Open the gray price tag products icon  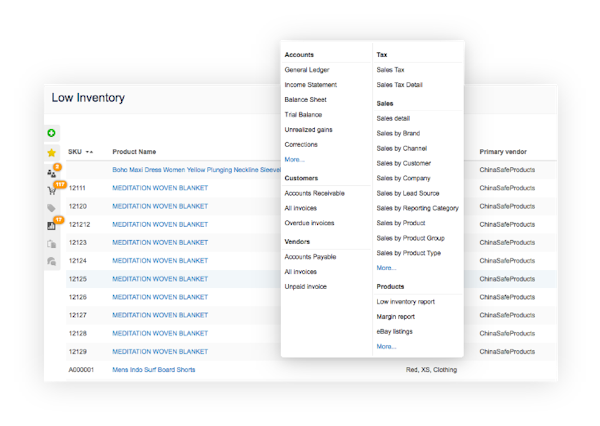51,208
